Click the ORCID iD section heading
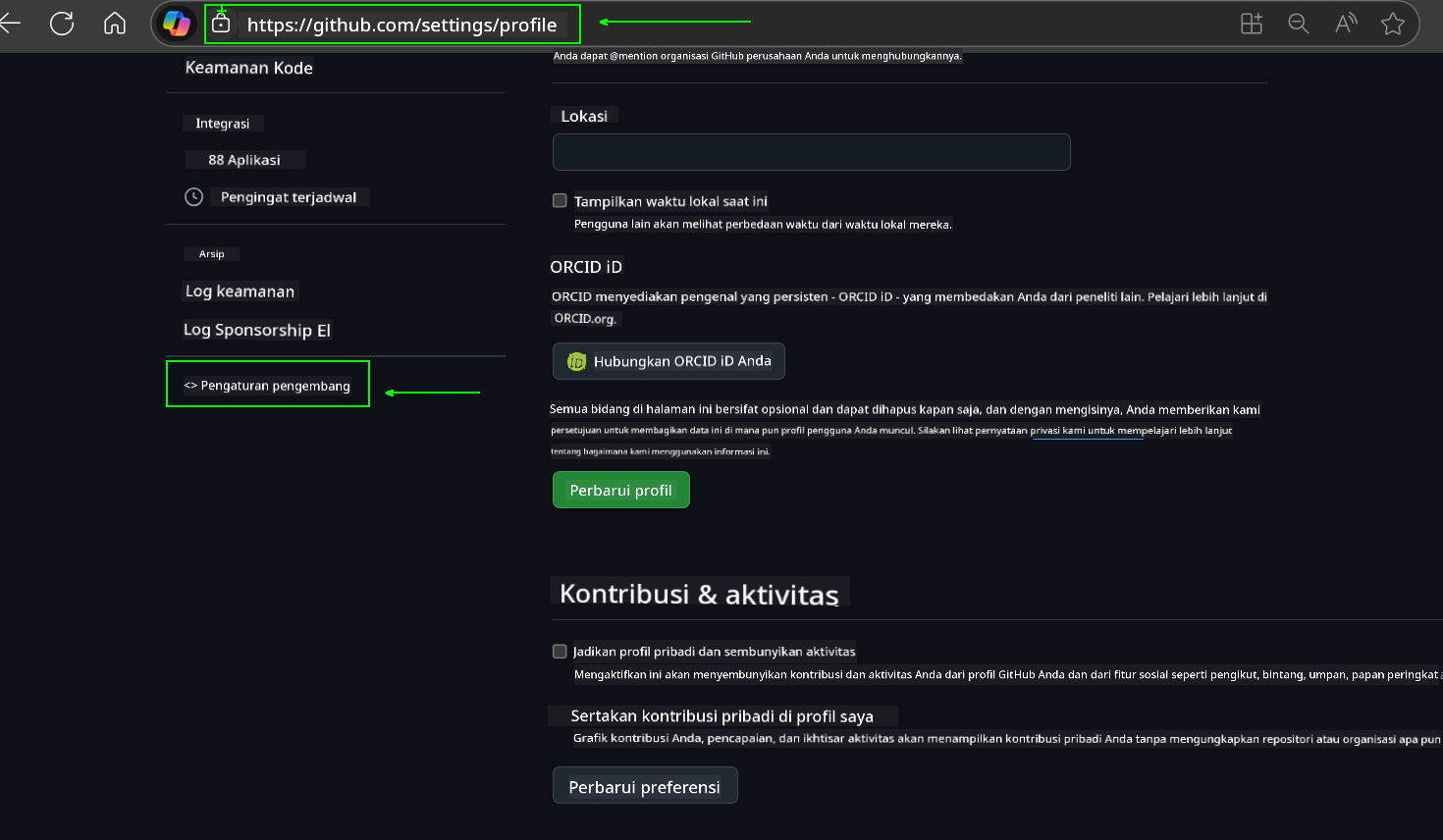 pos(586,267)
